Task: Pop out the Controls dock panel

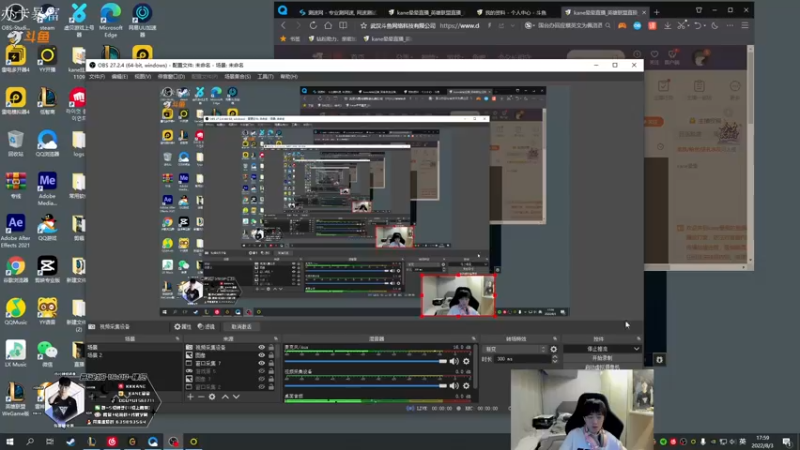Action: coord(638,339)
